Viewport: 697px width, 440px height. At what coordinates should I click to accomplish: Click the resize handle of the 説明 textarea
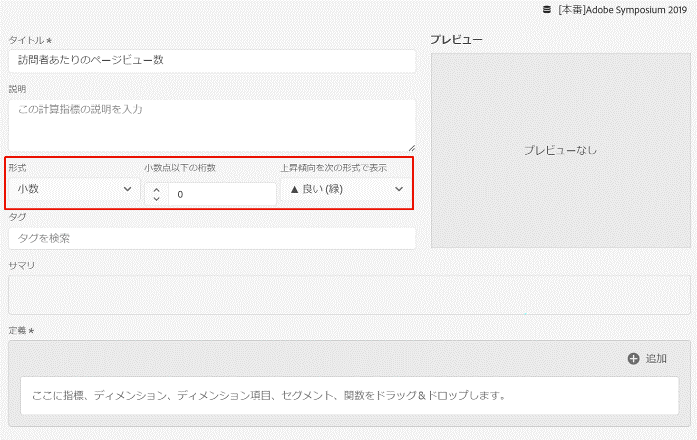pyautogui.click(x=410, y=146)
